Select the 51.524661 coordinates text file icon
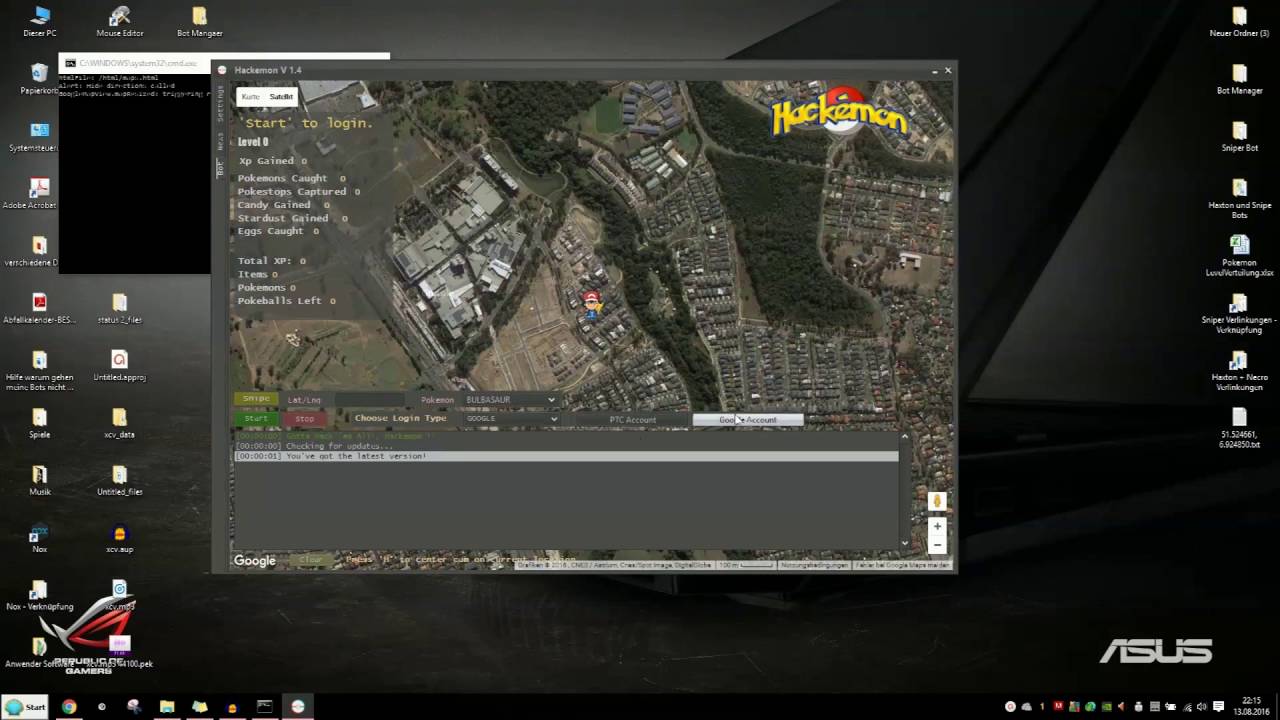Viewport: 1280px width, 720px height. (1239, 428)
